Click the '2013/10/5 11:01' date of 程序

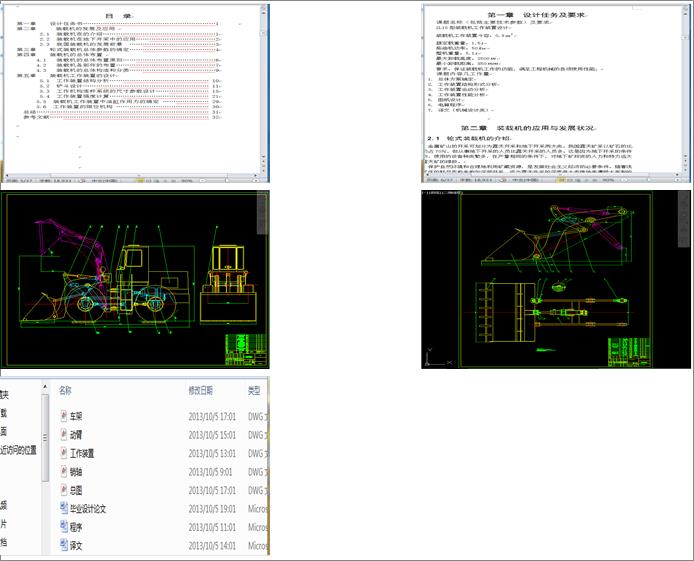212,527
